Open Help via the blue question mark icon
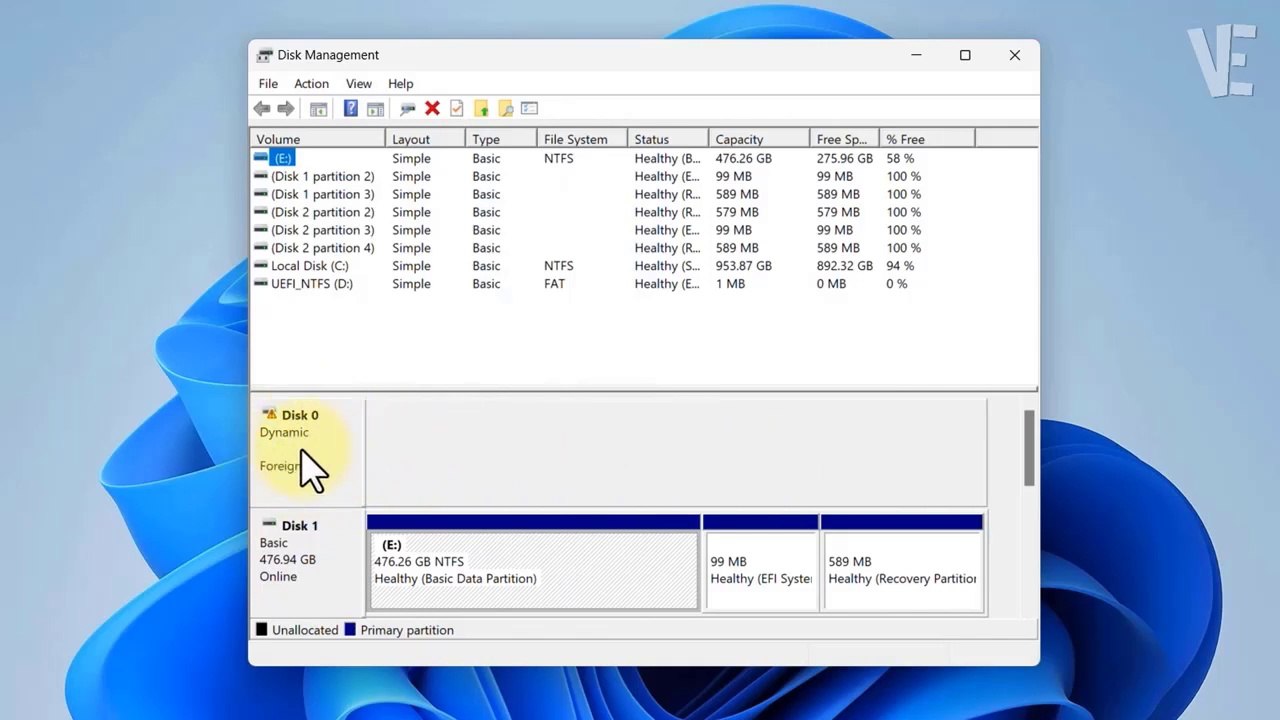Screen dimensions: 1280x720 pos(351,108)
